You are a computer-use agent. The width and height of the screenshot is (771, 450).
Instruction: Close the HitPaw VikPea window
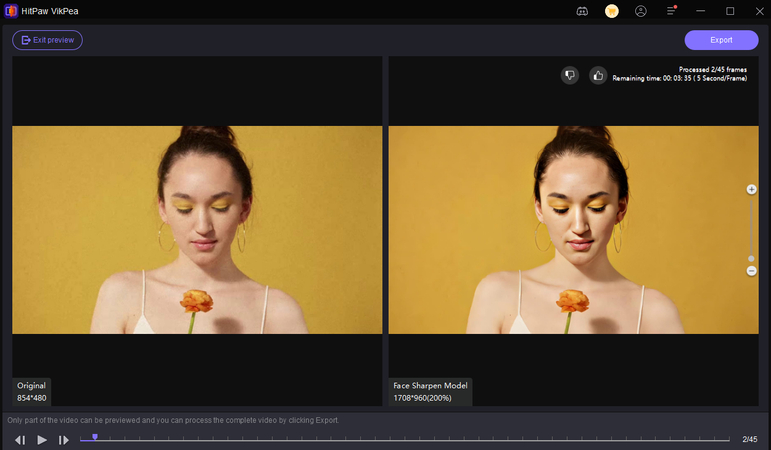[x=759, y=11]
